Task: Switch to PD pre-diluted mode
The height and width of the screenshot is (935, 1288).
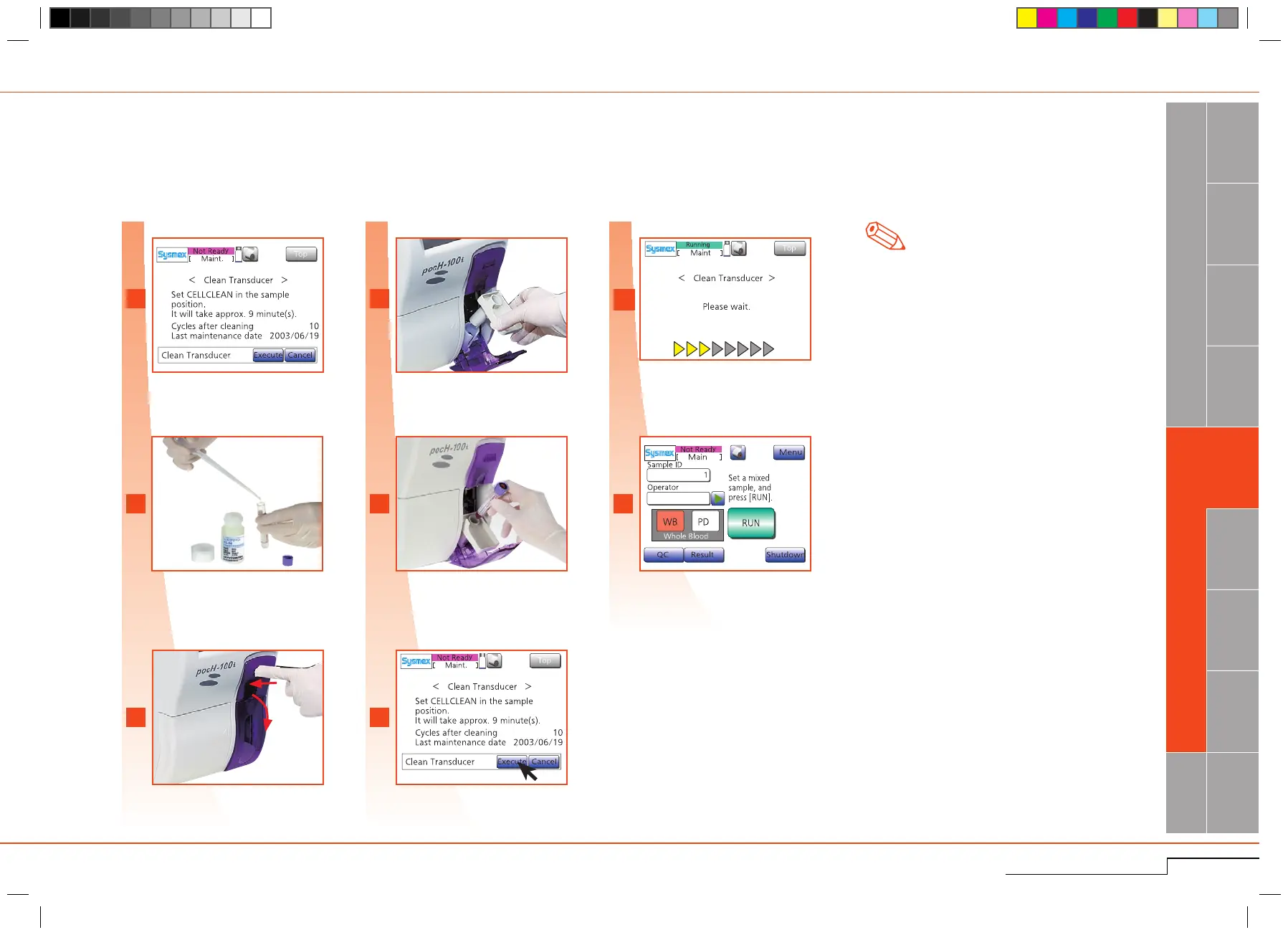Action: point(704,521)
